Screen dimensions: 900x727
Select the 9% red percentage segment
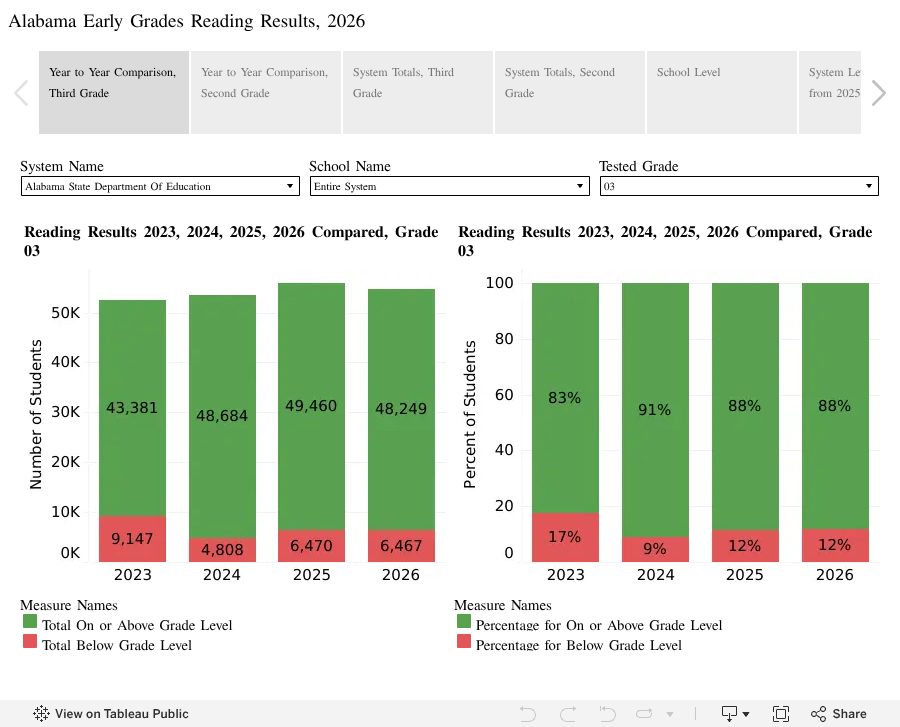click(655, 549)
